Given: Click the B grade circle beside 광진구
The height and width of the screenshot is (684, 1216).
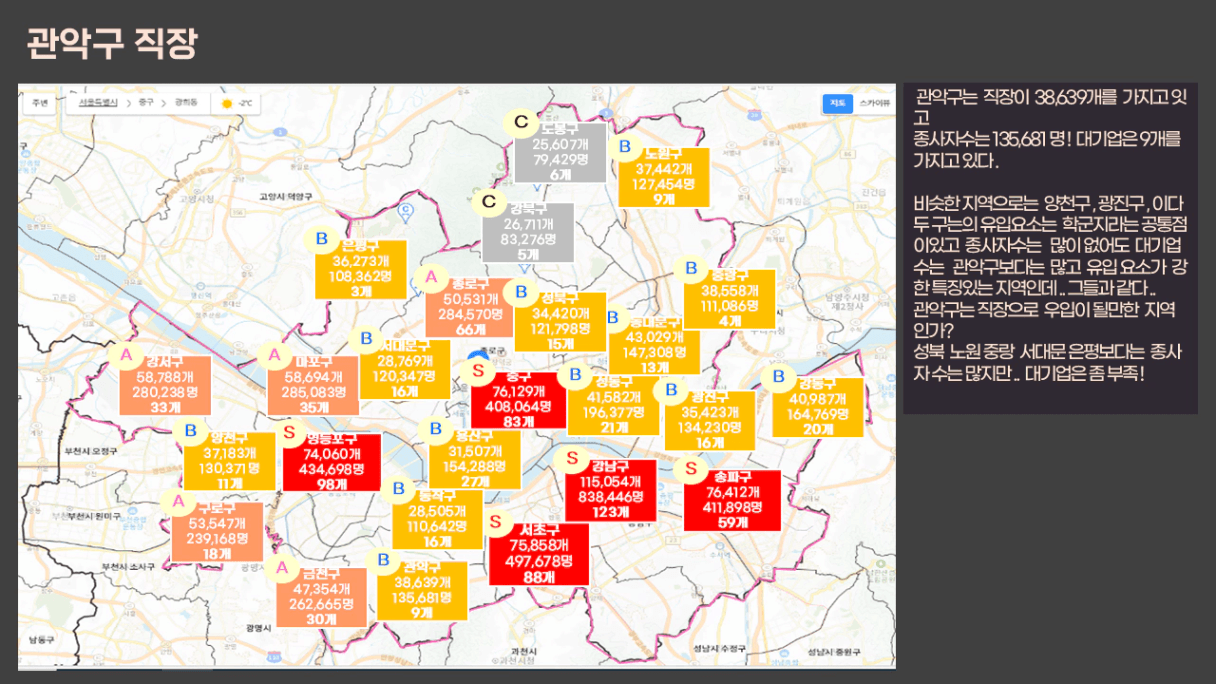Looking at the screenshot, I should point(672,390).
